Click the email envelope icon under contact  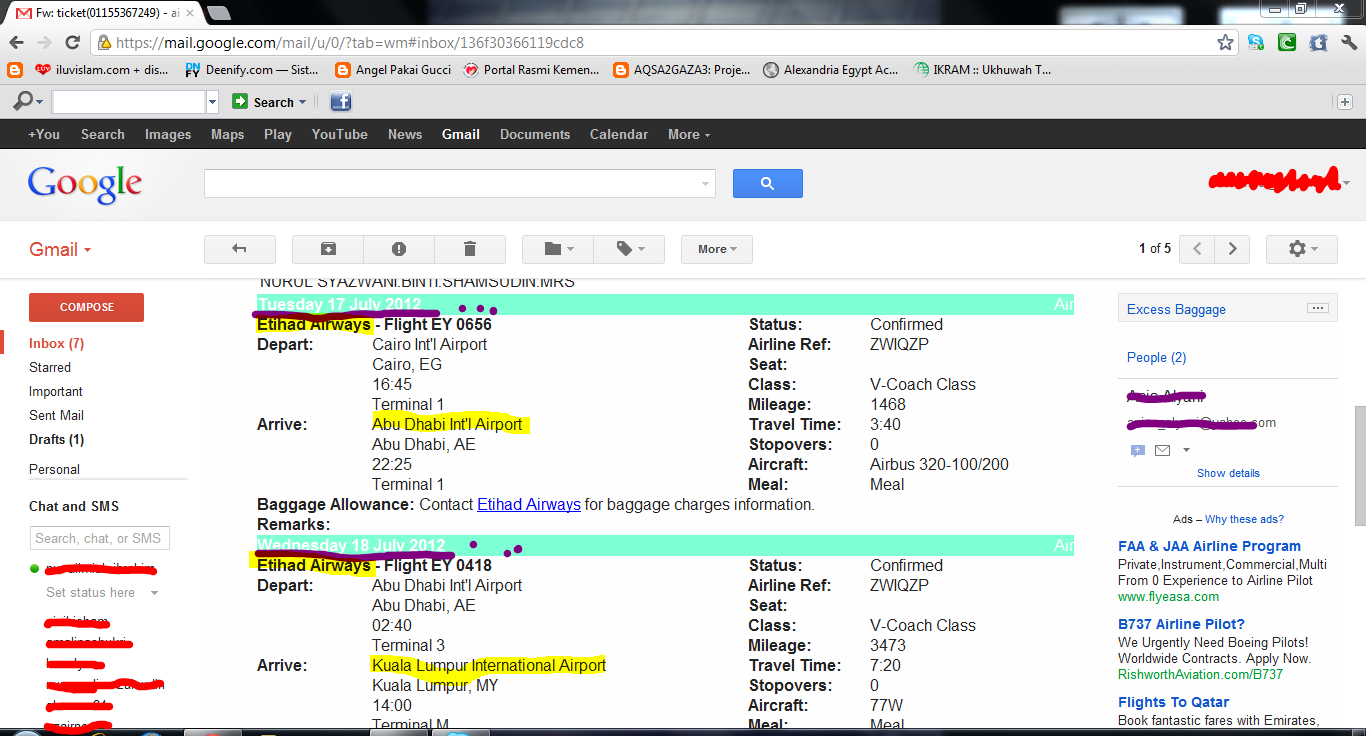coord(1161,451)
